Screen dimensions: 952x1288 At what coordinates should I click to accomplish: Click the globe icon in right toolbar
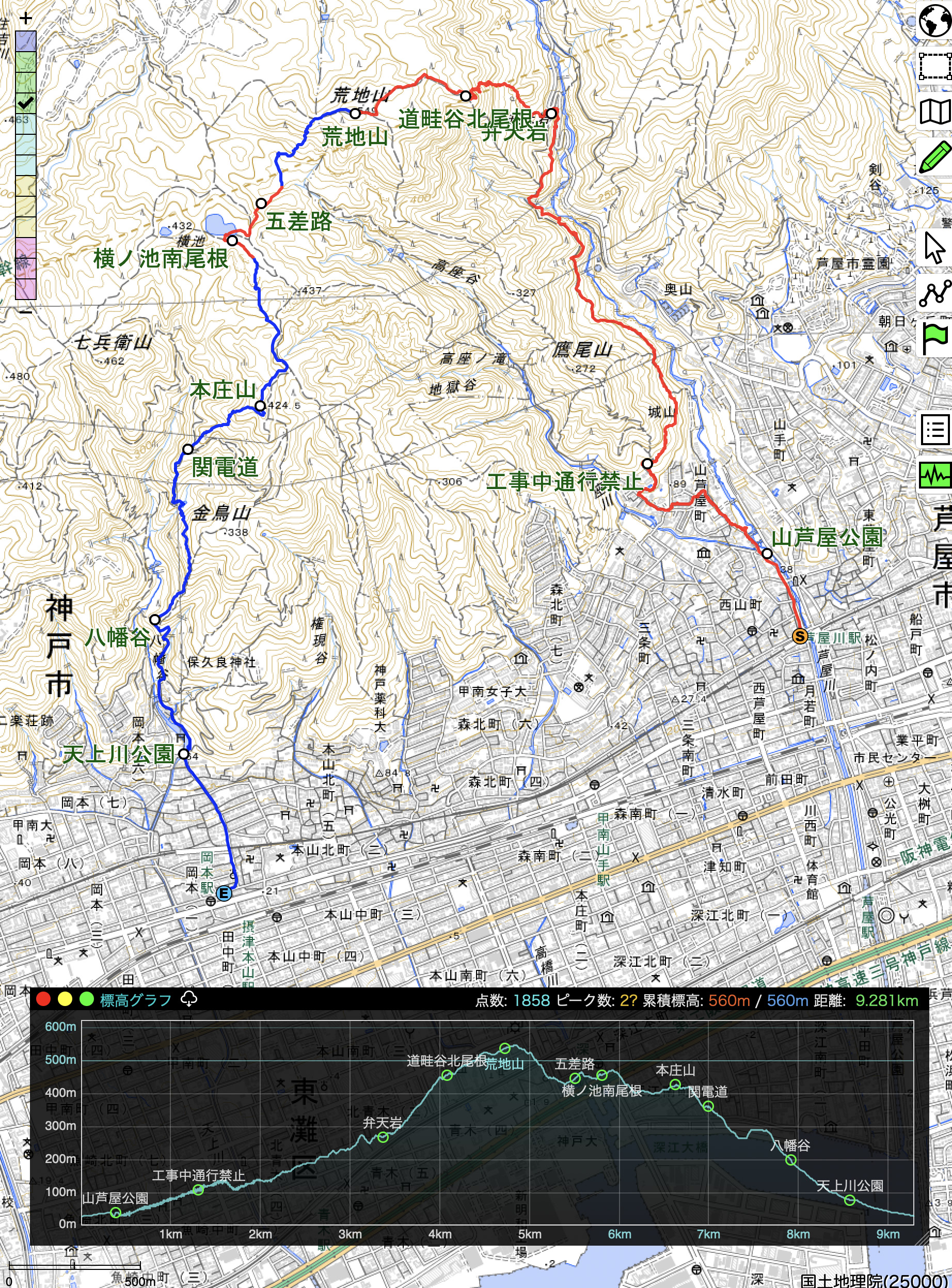pos(934,21)
